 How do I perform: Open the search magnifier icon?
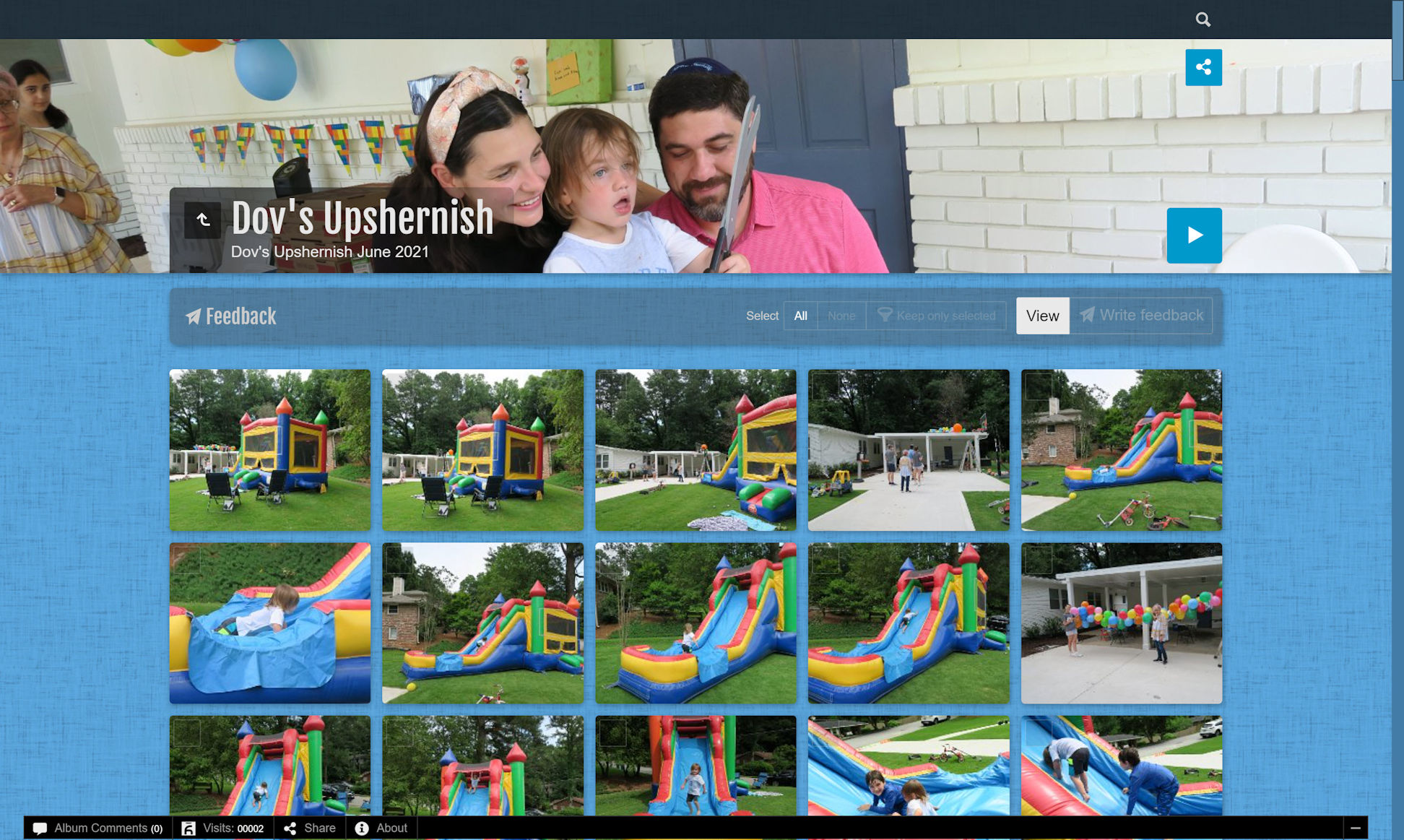(x=1202, y=20)
